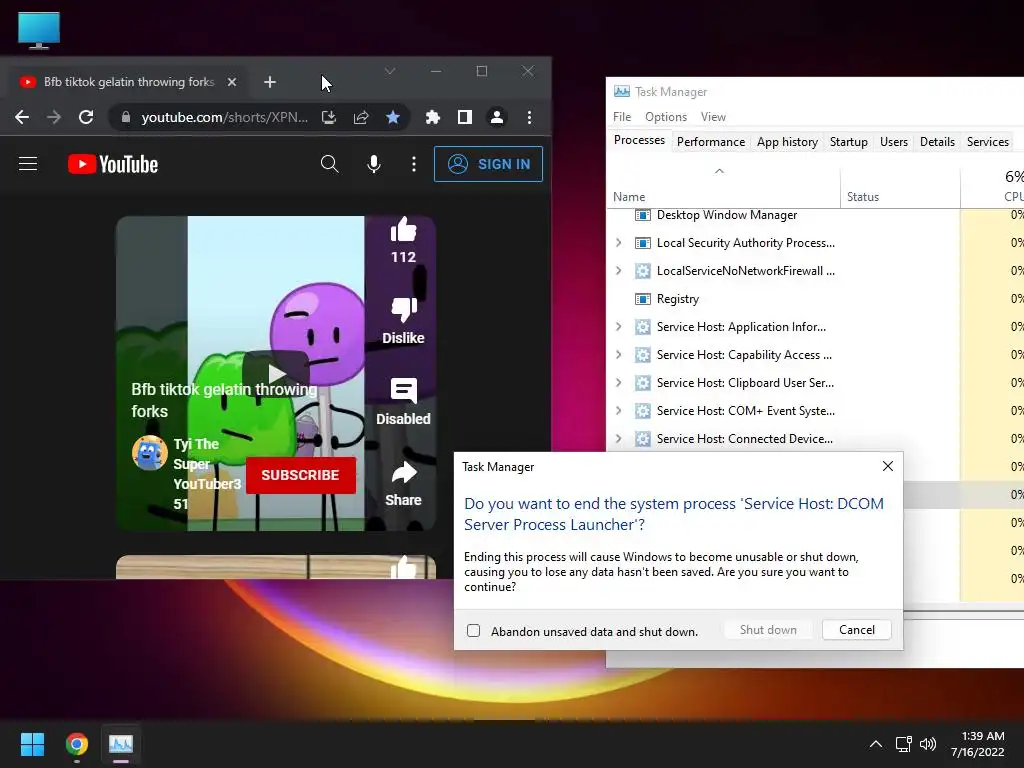Open a new Chrome tab

click(x=270, y=82)
